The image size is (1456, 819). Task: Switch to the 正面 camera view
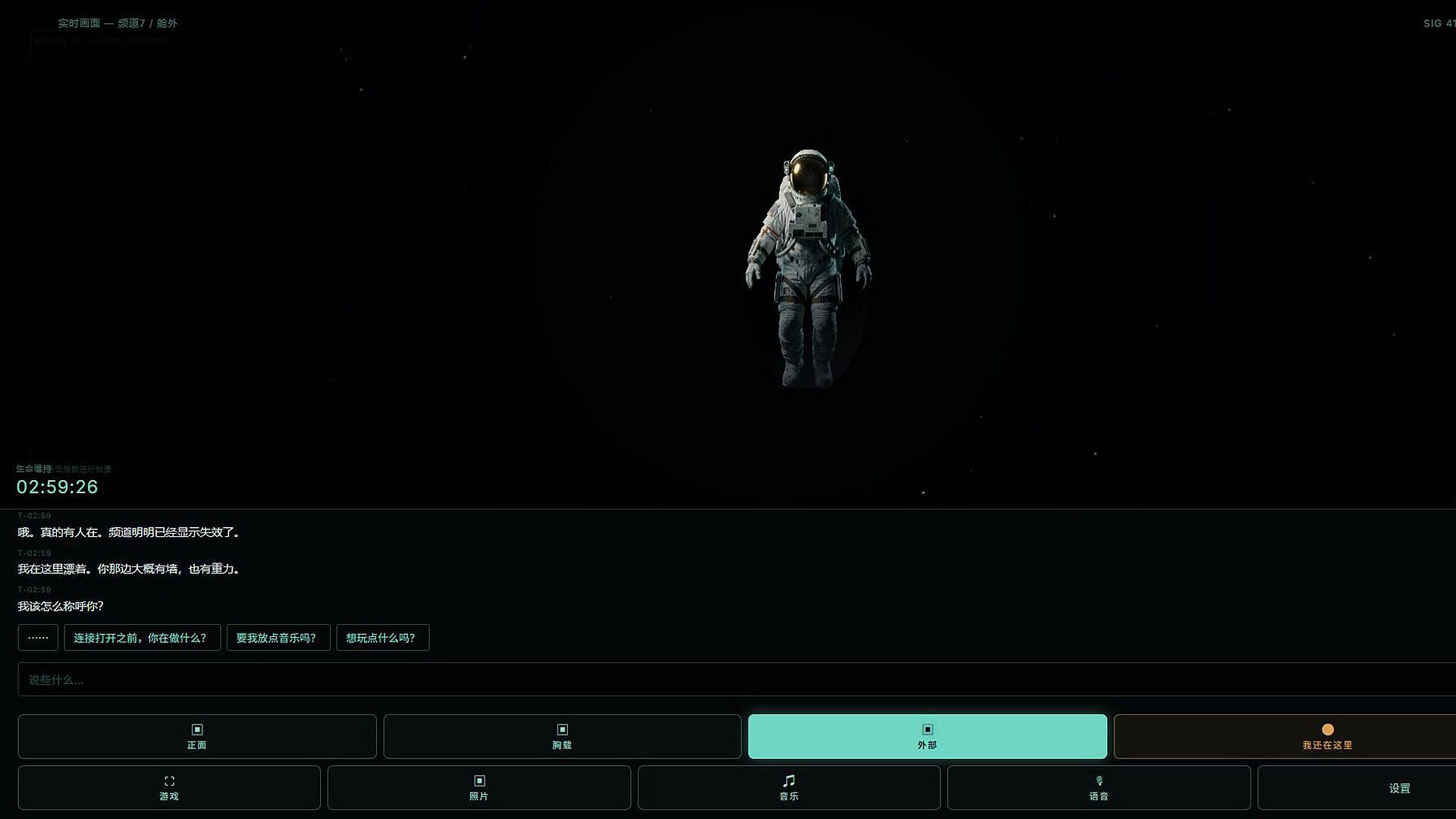pos(197,736)
